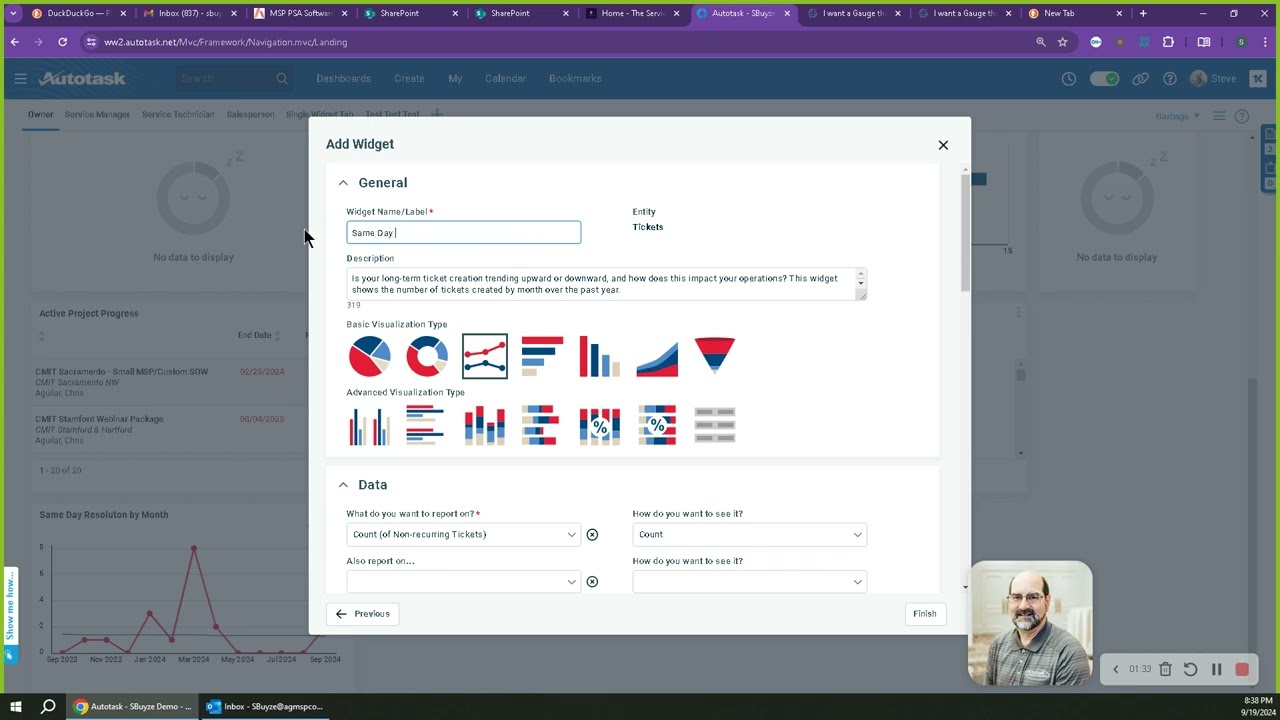Switch to the Service Manager dashboard tab
This screenshot has width=1280, height=720.
click(x=97, y=114)
